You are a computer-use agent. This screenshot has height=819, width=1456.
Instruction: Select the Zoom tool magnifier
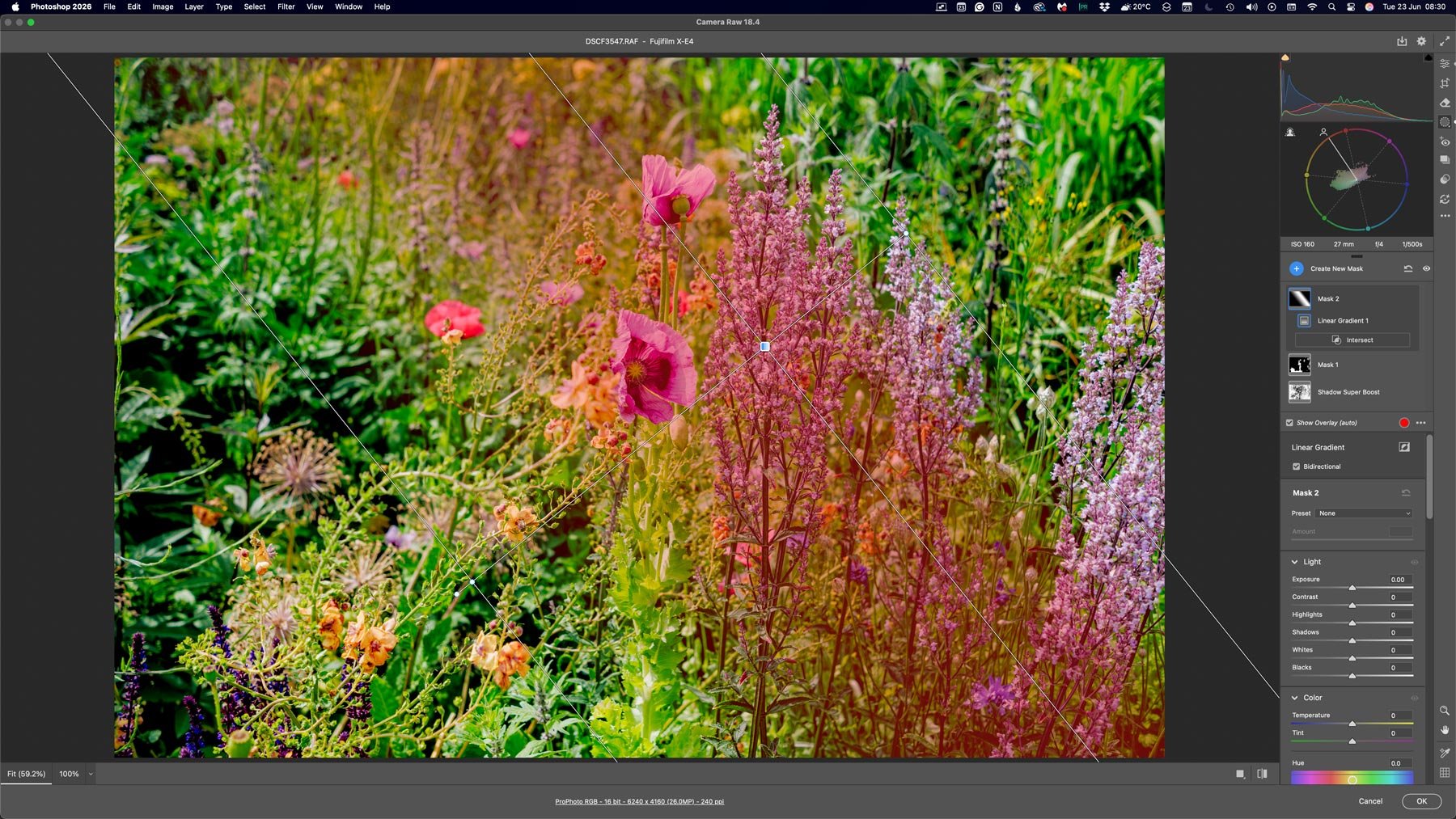point(1445,711)
